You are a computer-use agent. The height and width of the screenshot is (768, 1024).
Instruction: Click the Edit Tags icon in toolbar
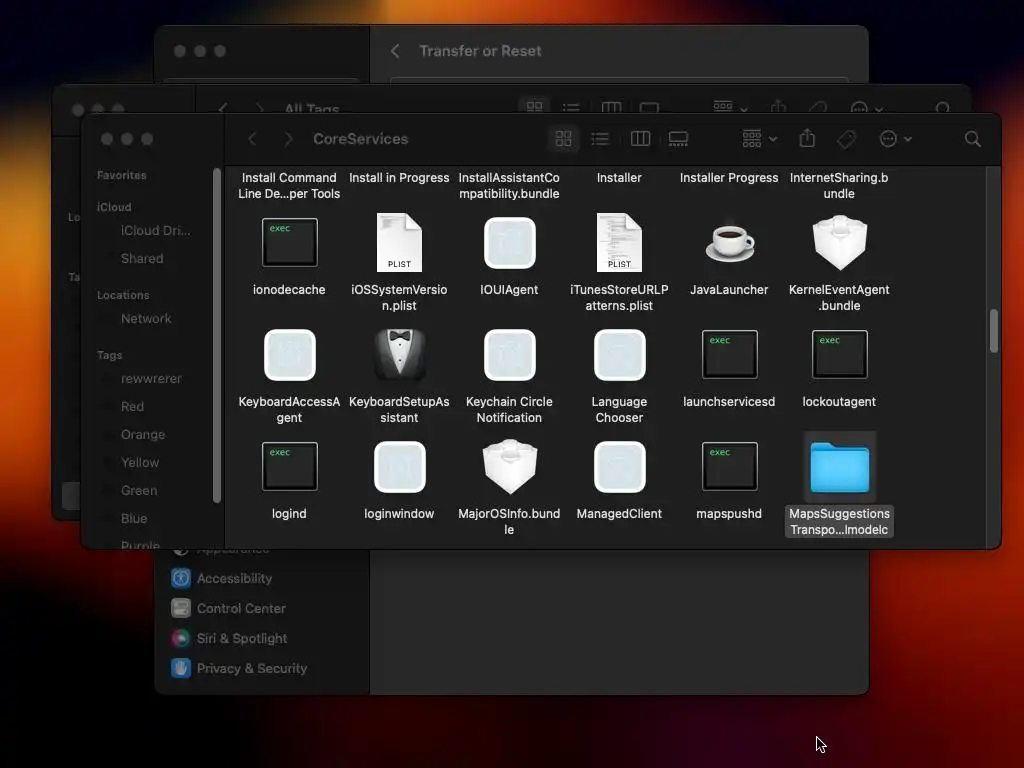point(846,138)
